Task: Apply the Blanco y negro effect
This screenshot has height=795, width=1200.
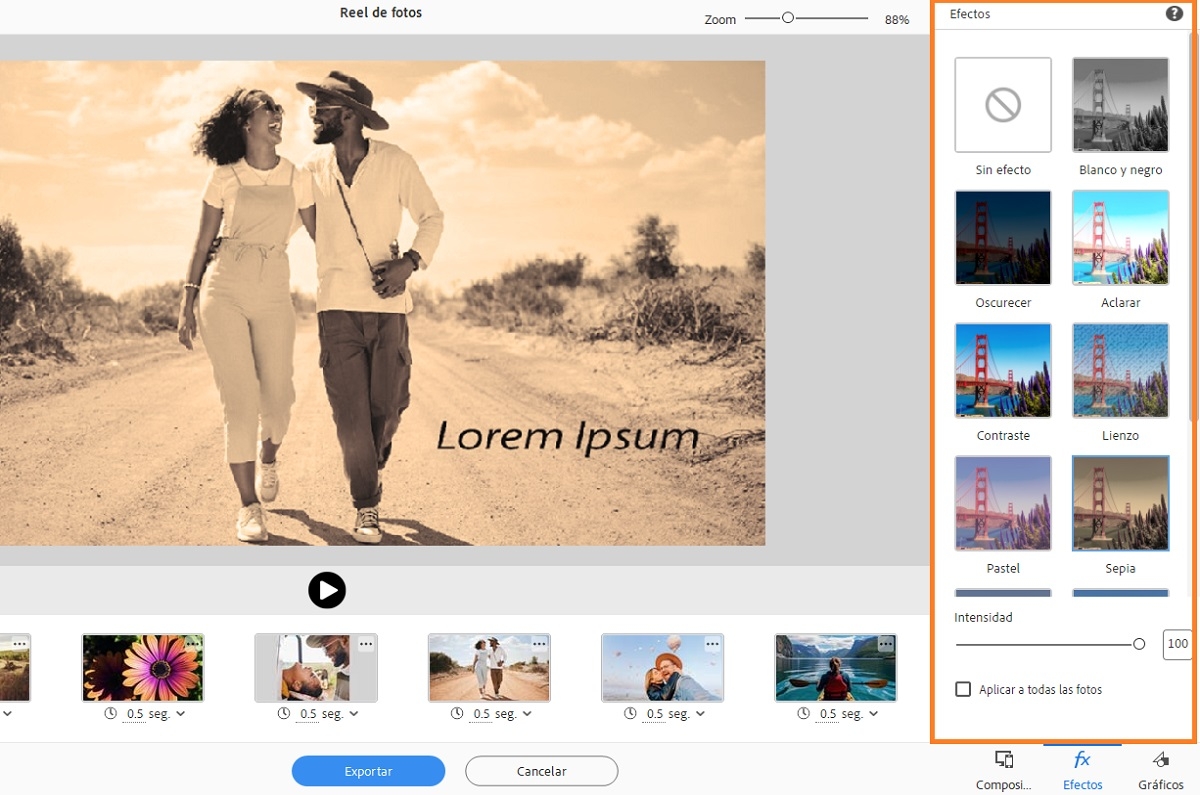Action: (x=1120, y=105)
